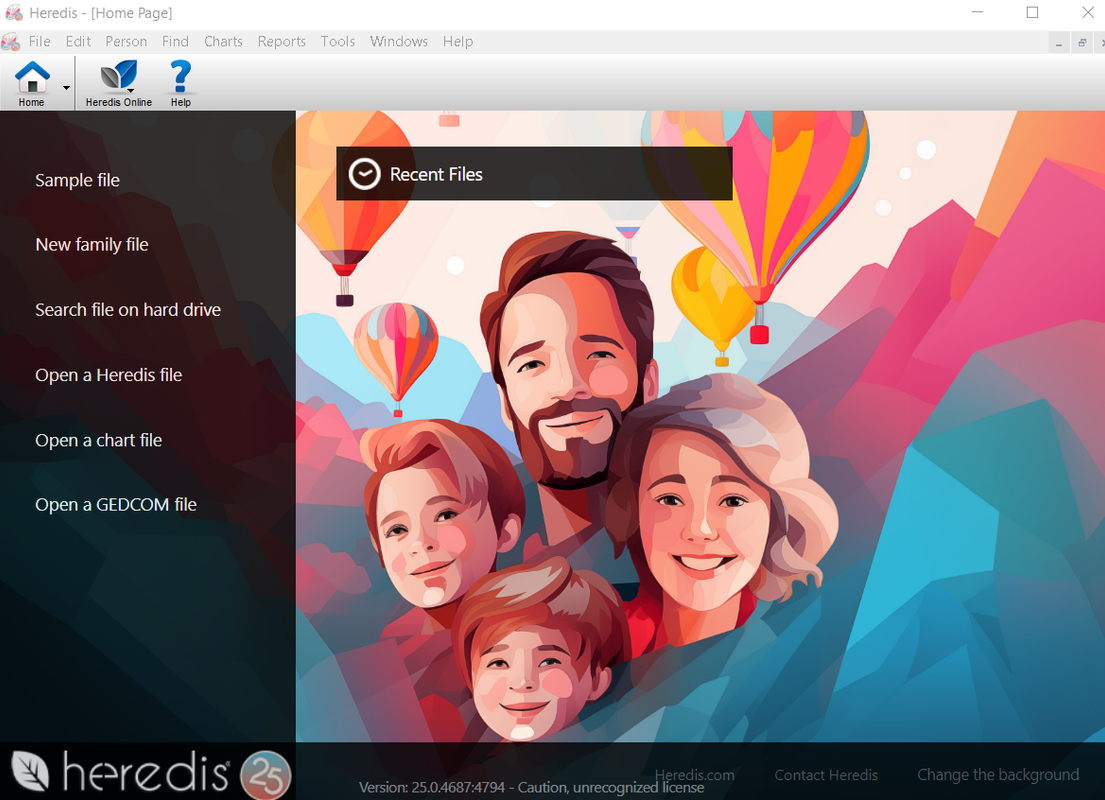Open the Find menu
The width and height of the screenshot is (1105, 800).
175,42
